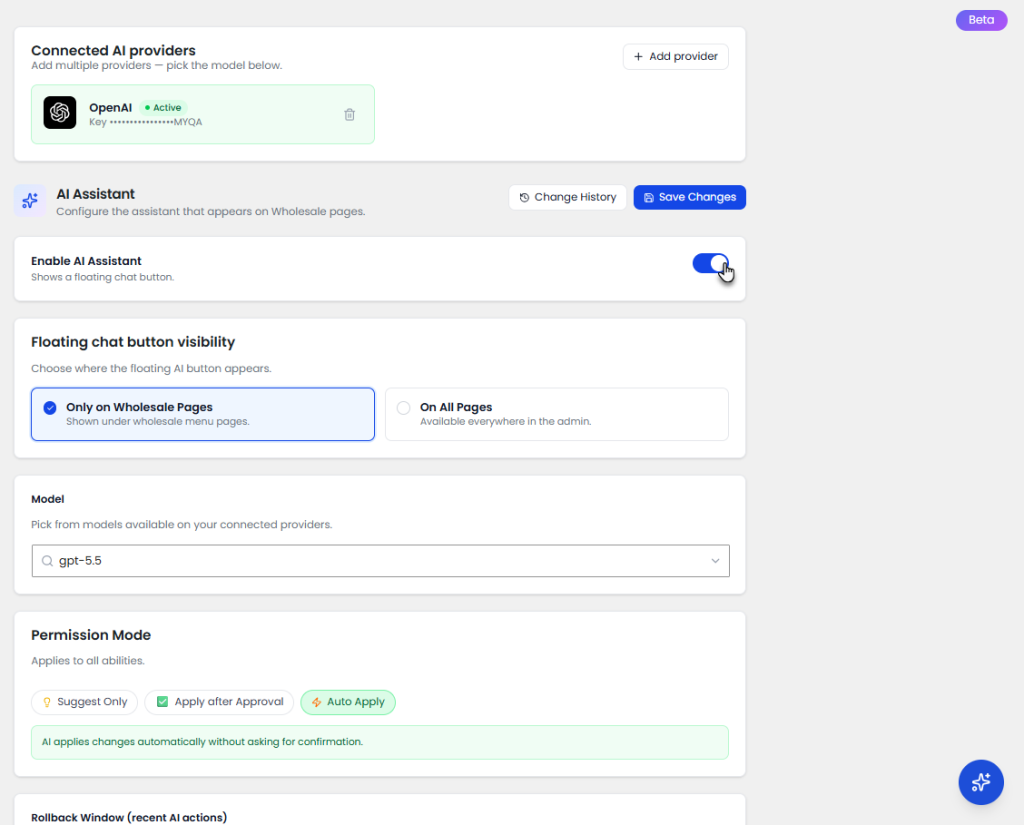Click the auto-apply confirmation notice text
Image resolution: width=1024 pixels, height=825 pixels.
coord(202,742)
